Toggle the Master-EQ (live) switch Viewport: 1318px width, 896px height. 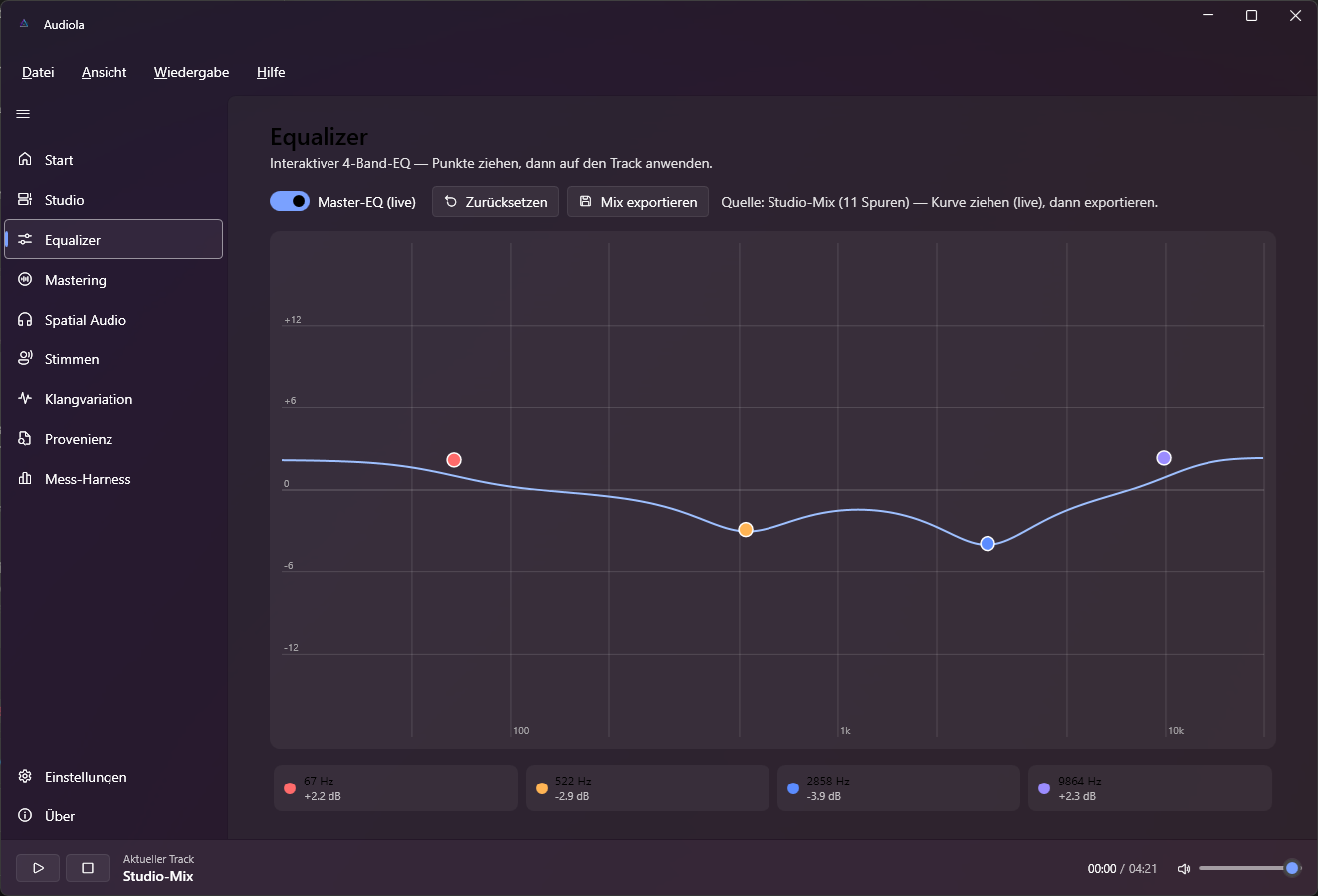[290, 201]
